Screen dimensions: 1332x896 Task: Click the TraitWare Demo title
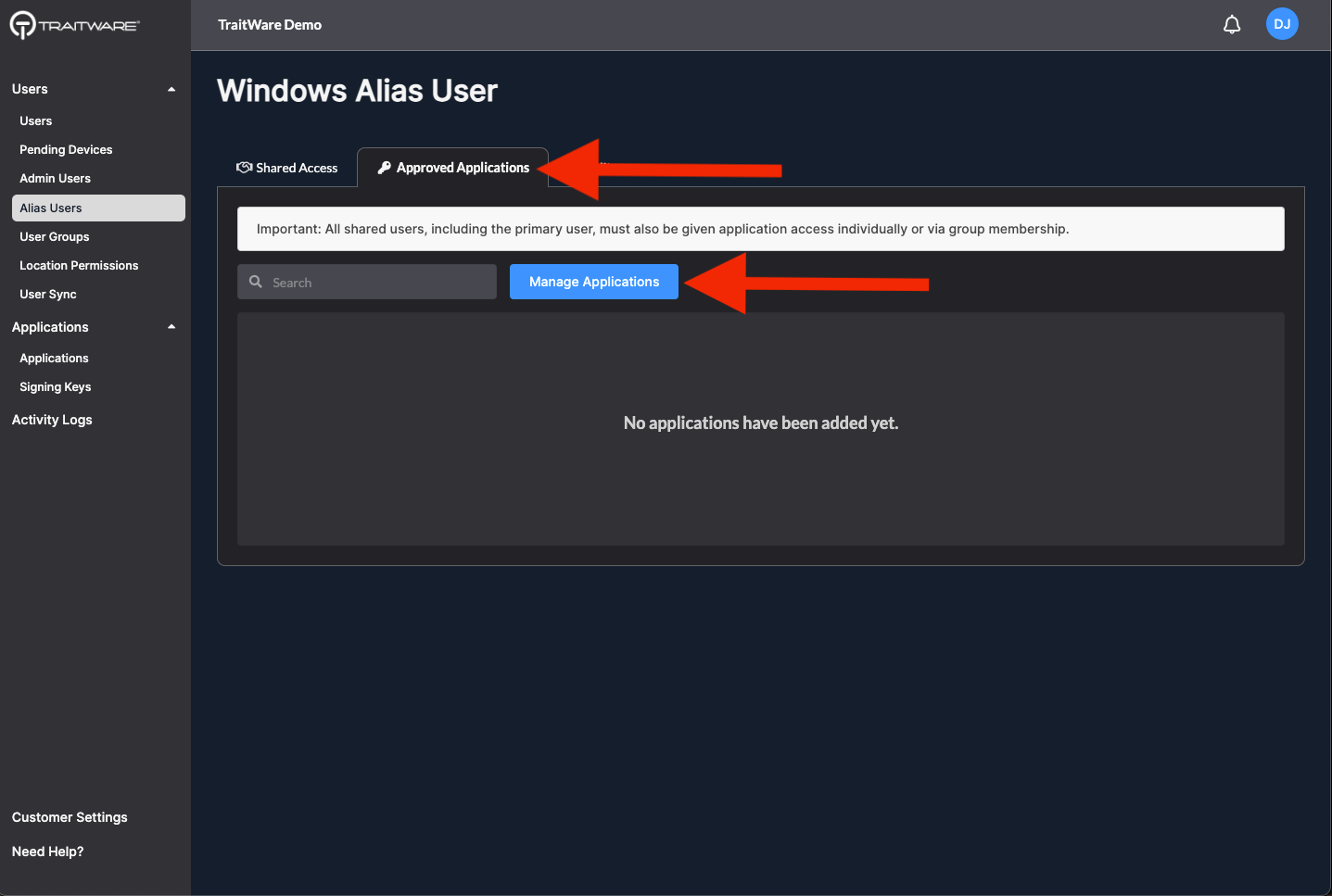click(270, 25)
